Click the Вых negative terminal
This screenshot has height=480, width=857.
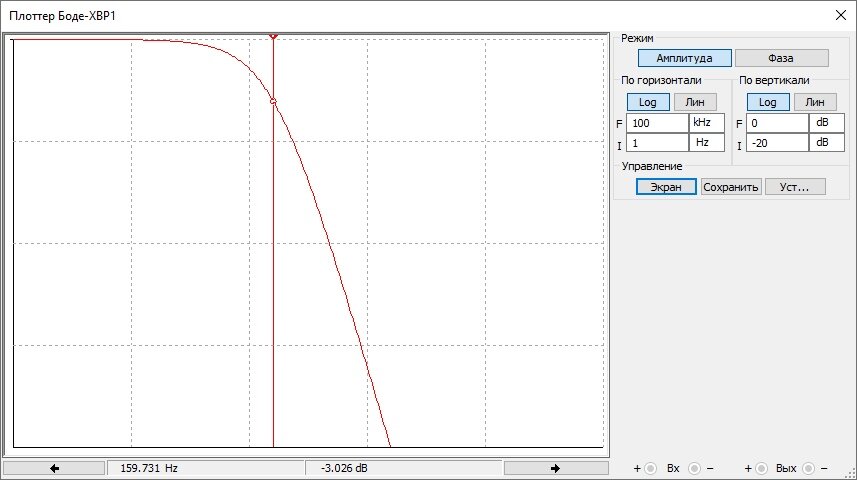point(808,469)
